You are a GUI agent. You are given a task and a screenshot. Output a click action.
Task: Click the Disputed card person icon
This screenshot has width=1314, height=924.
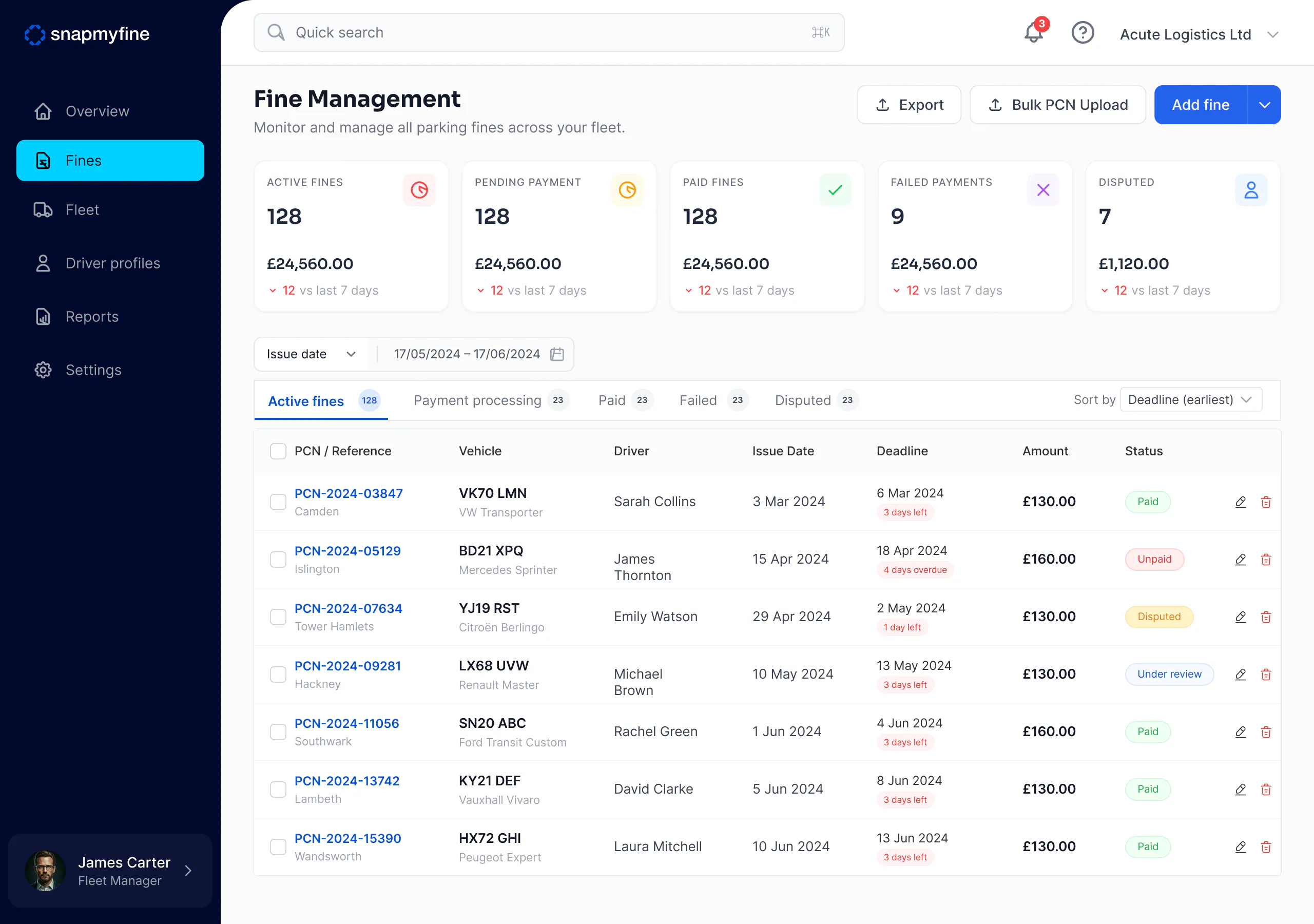(x=1251, y=190)
